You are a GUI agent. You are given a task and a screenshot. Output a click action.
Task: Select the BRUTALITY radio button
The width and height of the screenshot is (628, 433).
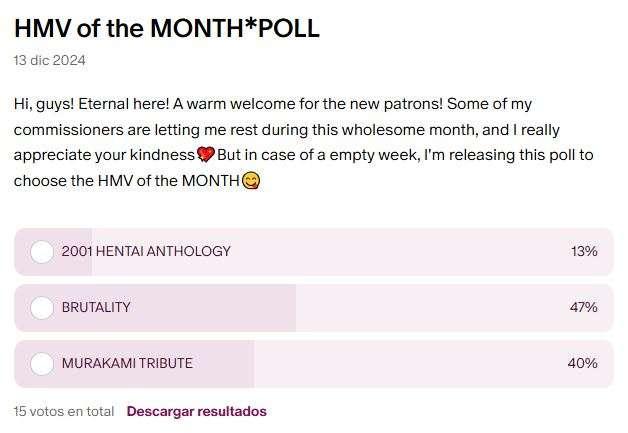pos(42,308)
